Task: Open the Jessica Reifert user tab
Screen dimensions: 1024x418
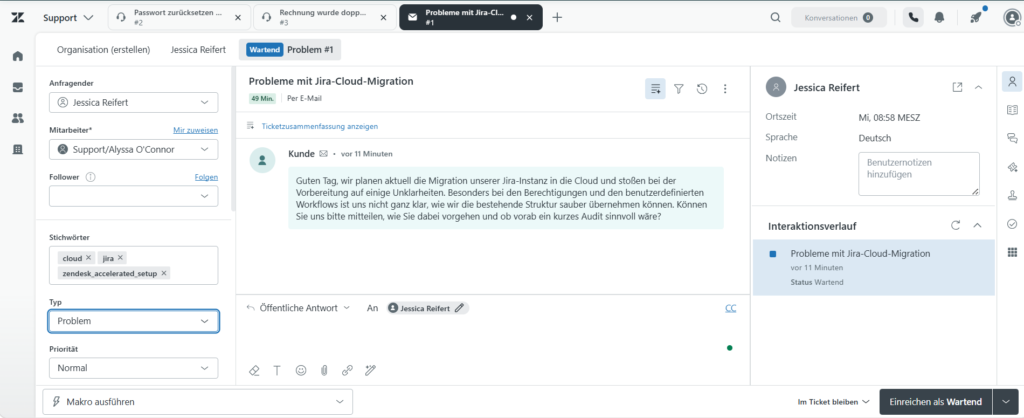Action: point(199,50)
